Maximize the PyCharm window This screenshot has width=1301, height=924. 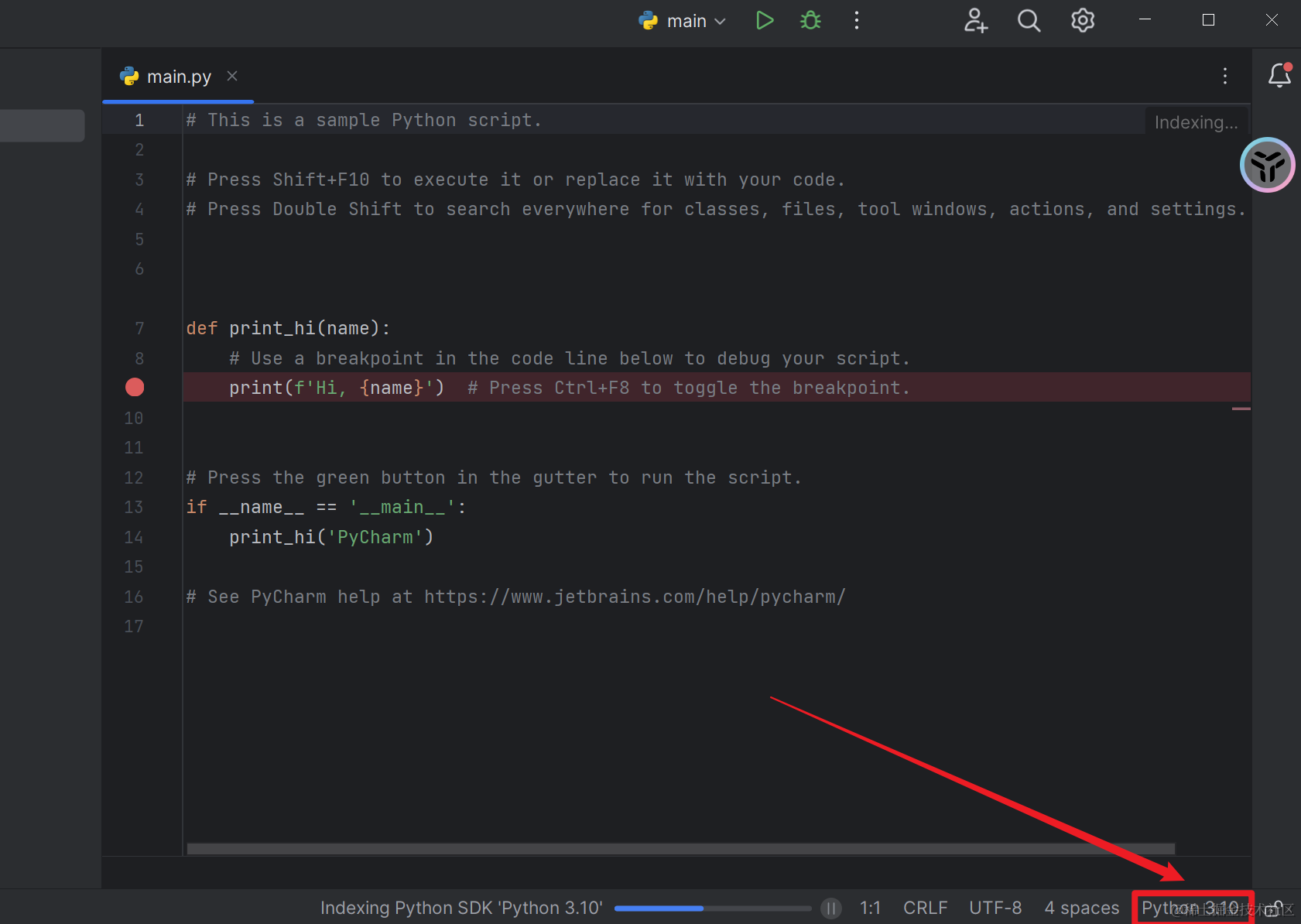coord(1208,20)
